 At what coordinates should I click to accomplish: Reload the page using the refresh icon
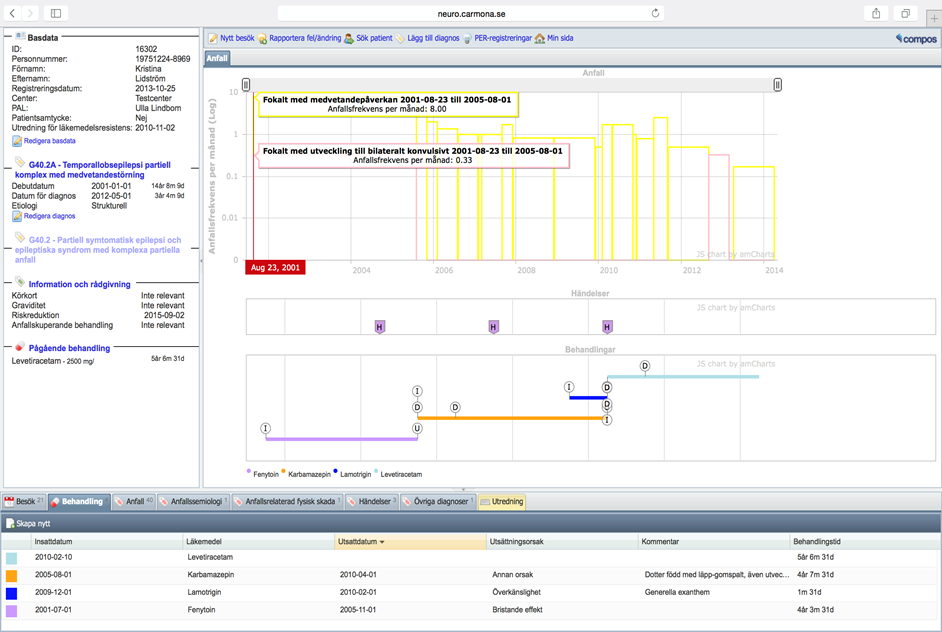655,13
